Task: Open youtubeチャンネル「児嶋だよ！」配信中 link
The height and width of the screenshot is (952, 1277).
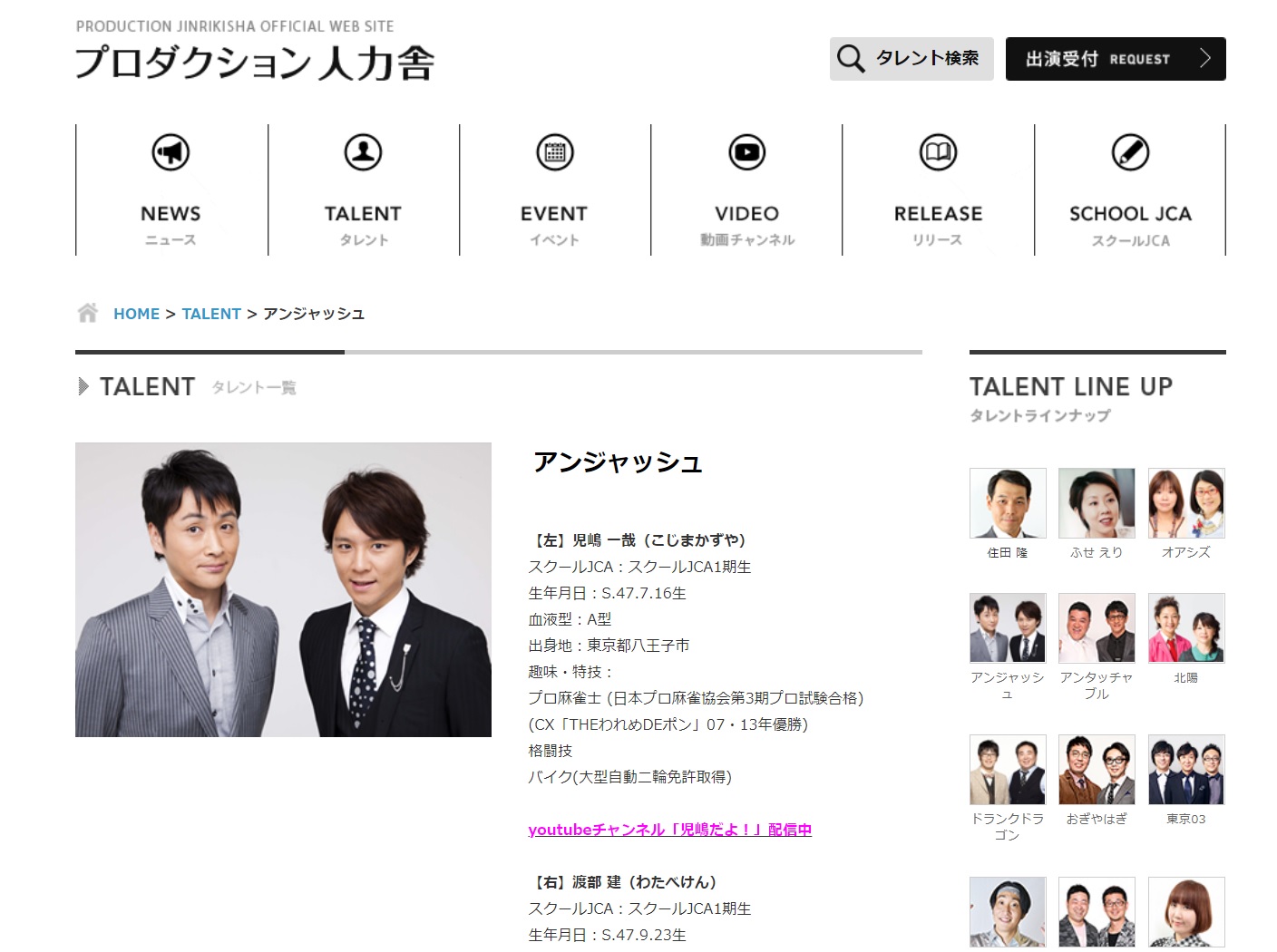Action: click(669, 830)
